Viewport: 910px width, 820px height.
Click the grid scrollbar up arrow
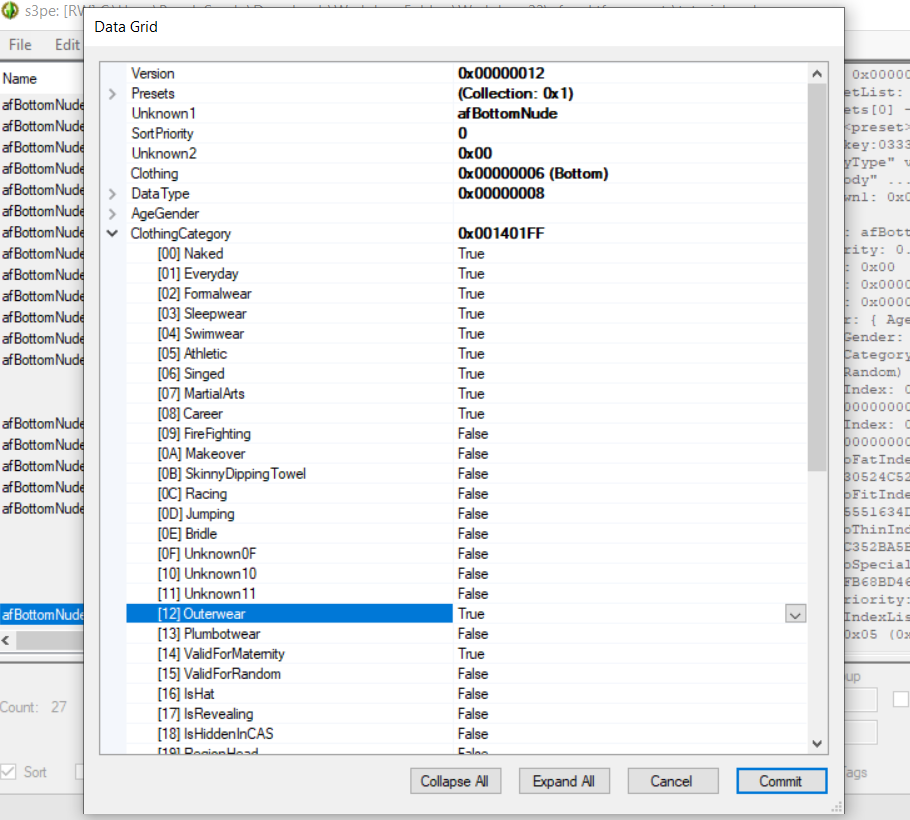tap(817, 74)
